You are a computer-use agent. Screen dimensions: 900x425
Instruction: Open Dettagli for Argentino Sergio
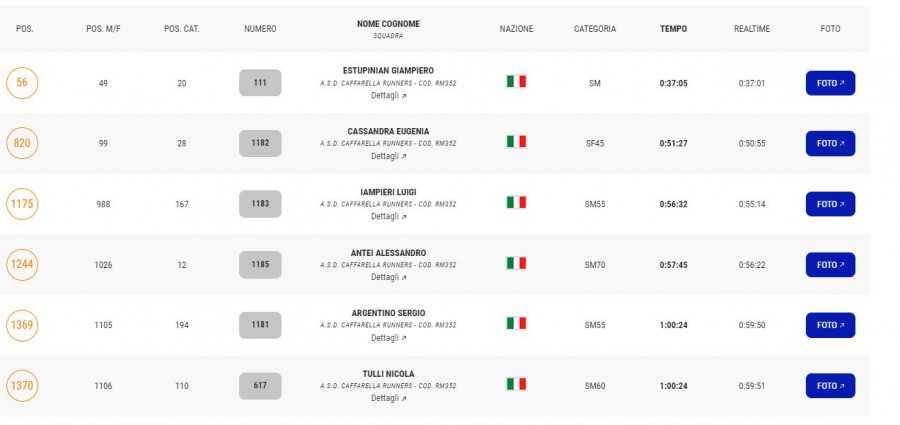pos(389,338)
